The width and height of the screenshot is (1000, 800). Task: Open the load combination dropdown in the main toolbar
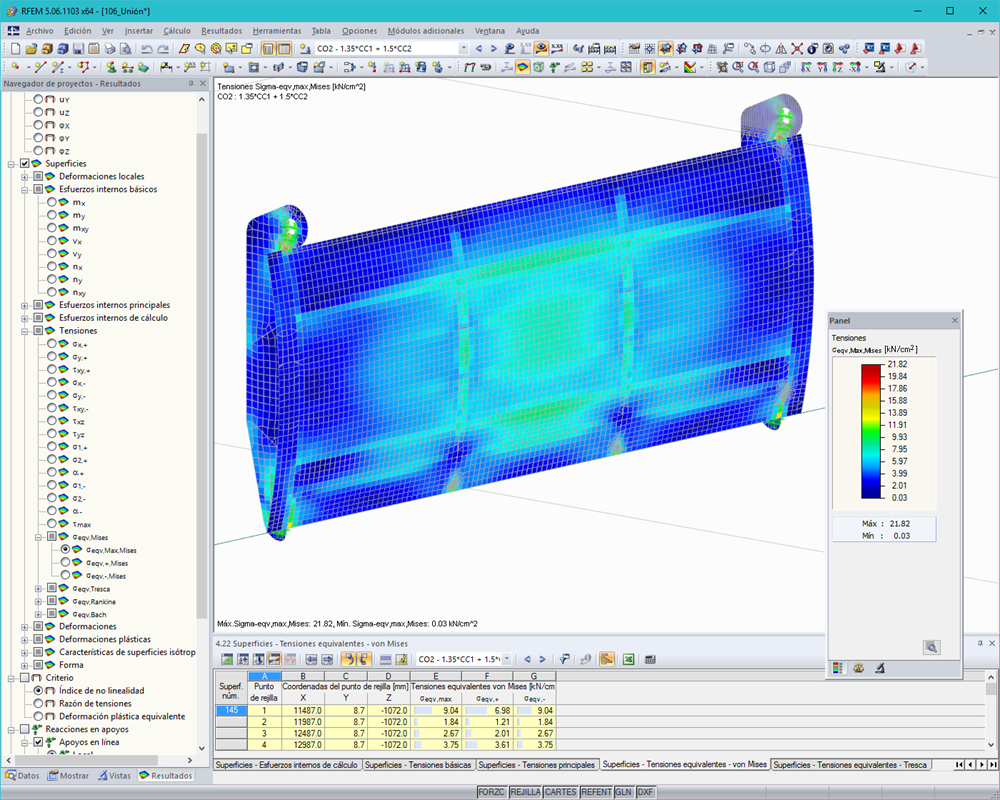(x=464, y=48)
